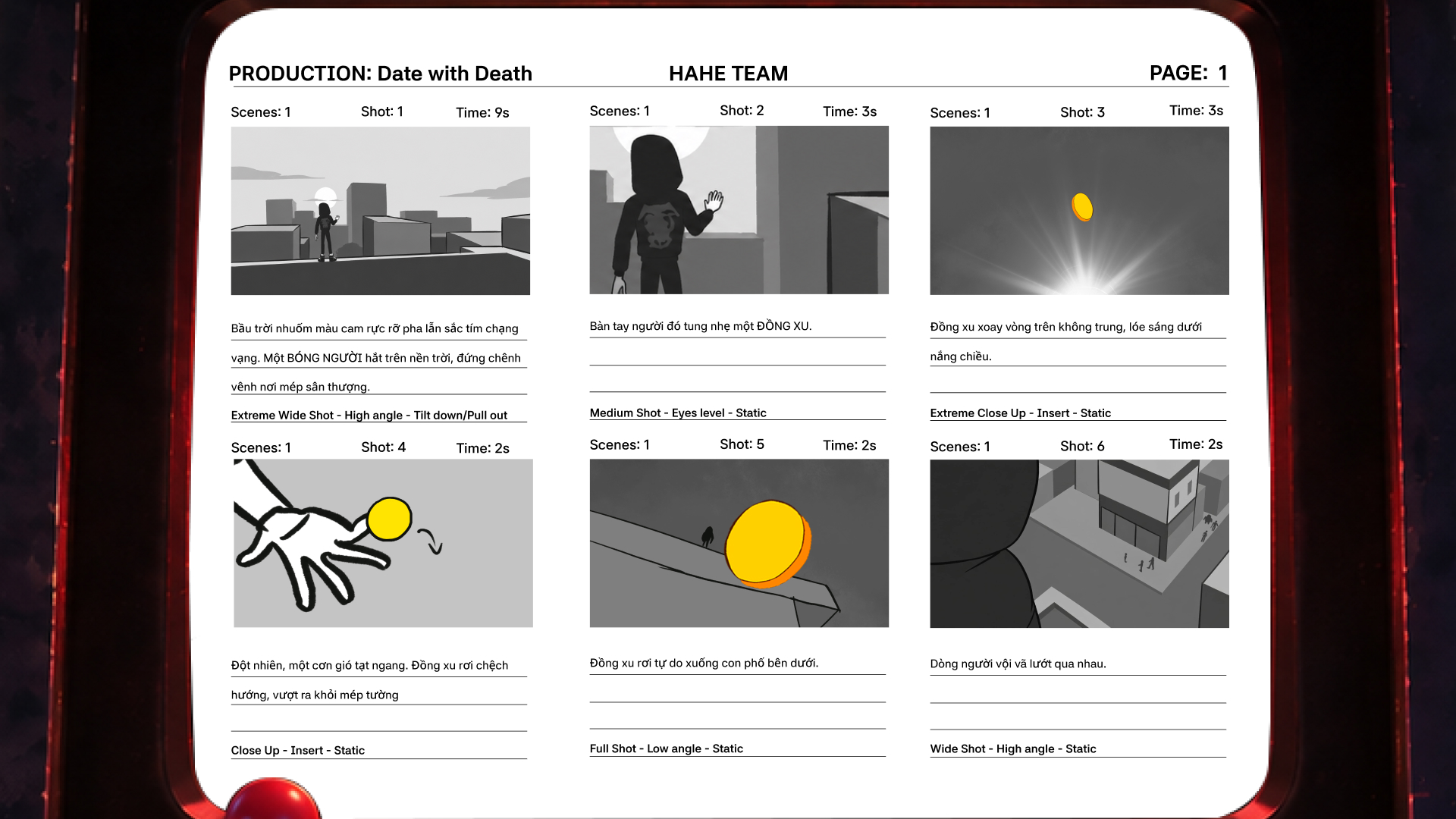Select "Scenes: 1" beside "Shot: 2"

[x=620, y=111]
